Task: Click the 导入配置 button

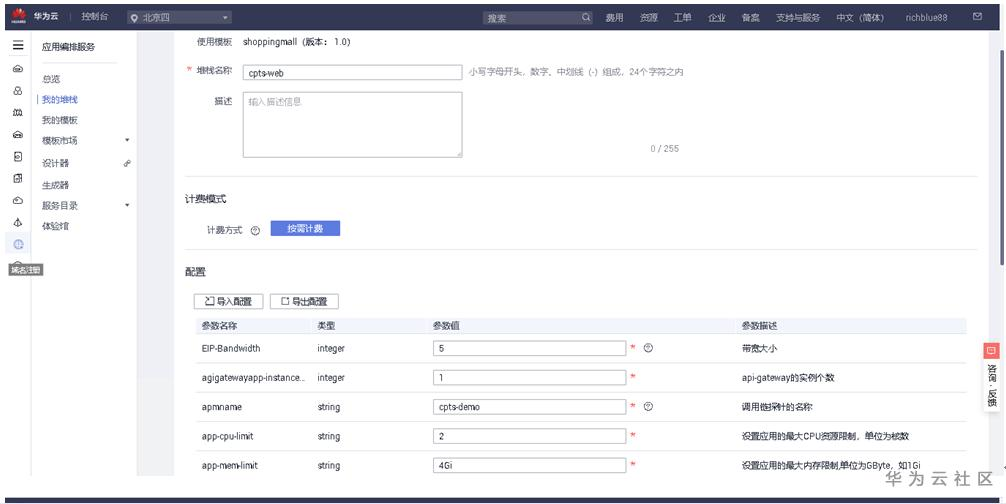Action: pyautogui.click(x=228, y=301)
